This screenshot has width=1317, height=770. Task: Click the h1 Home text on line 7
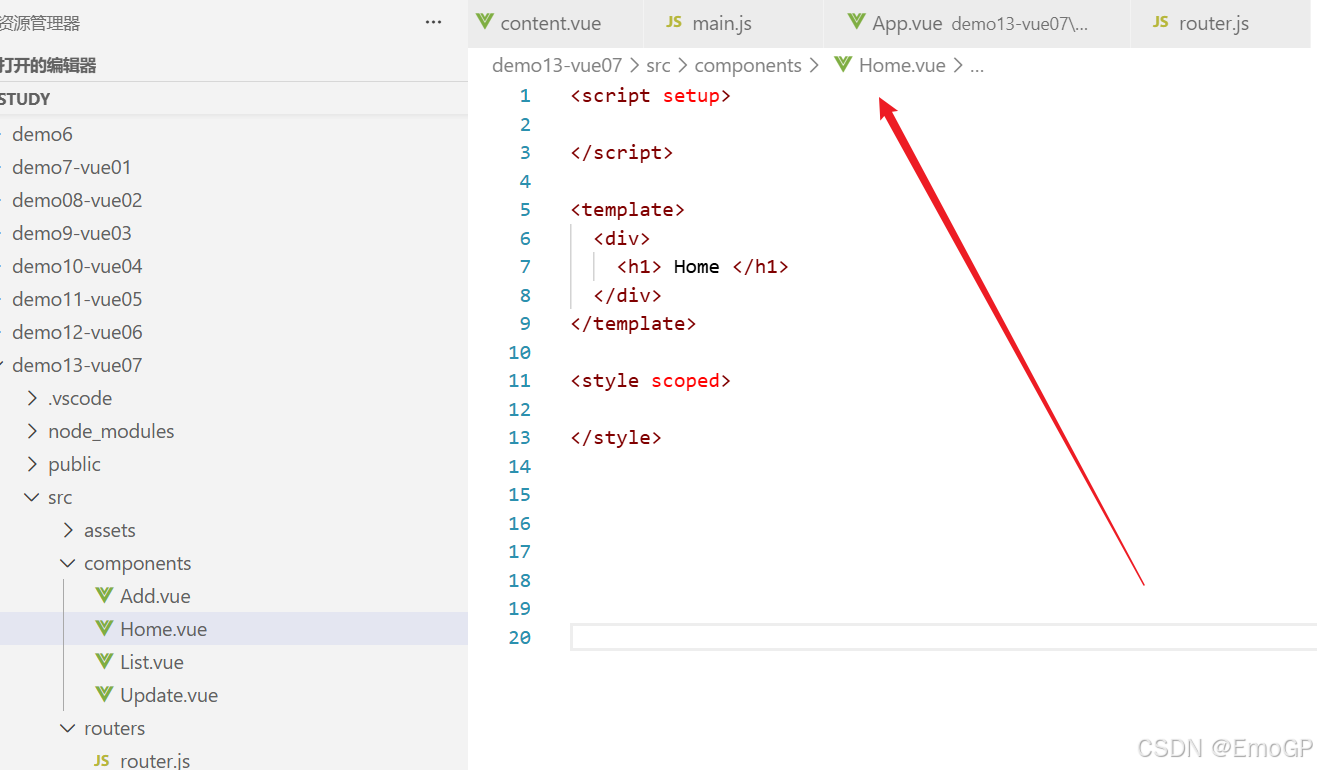[703, 267]
